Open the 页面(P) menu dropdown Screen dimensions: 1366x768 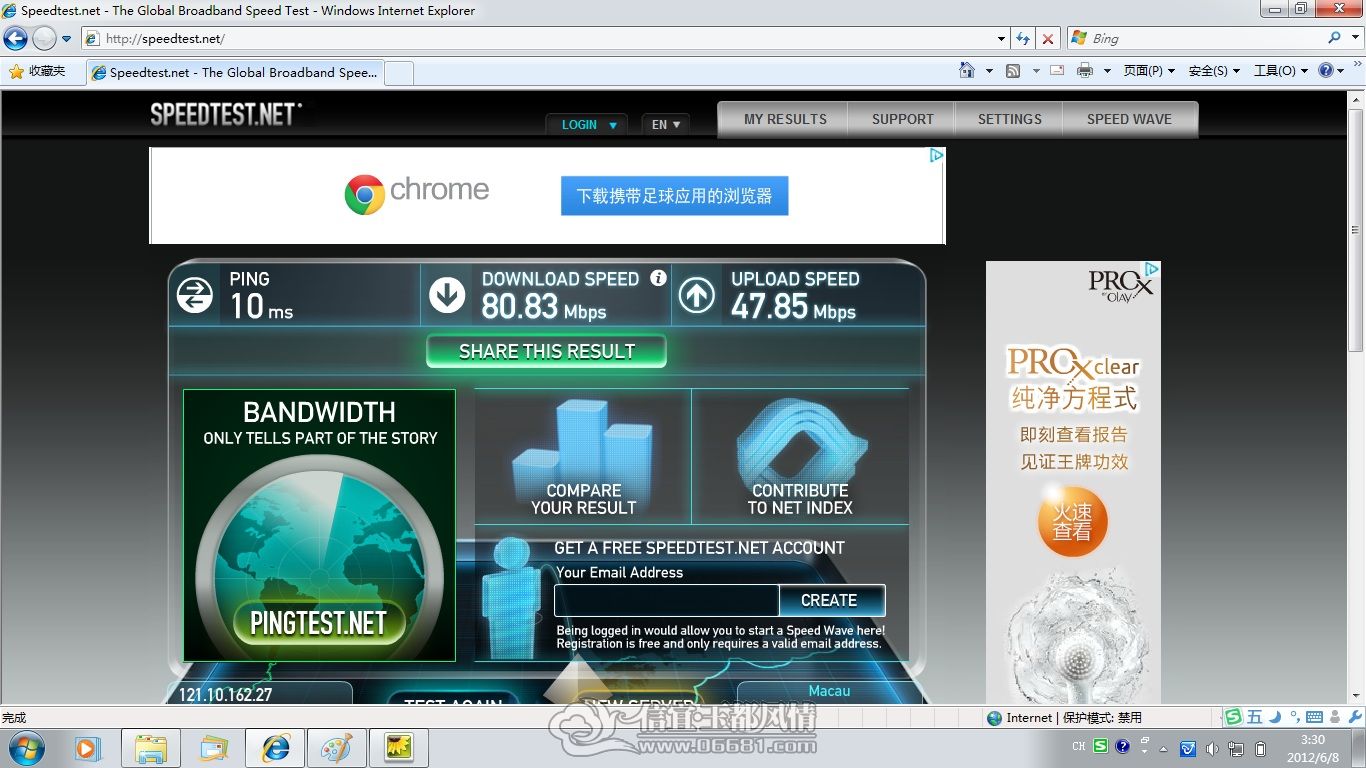(1149, 71)
